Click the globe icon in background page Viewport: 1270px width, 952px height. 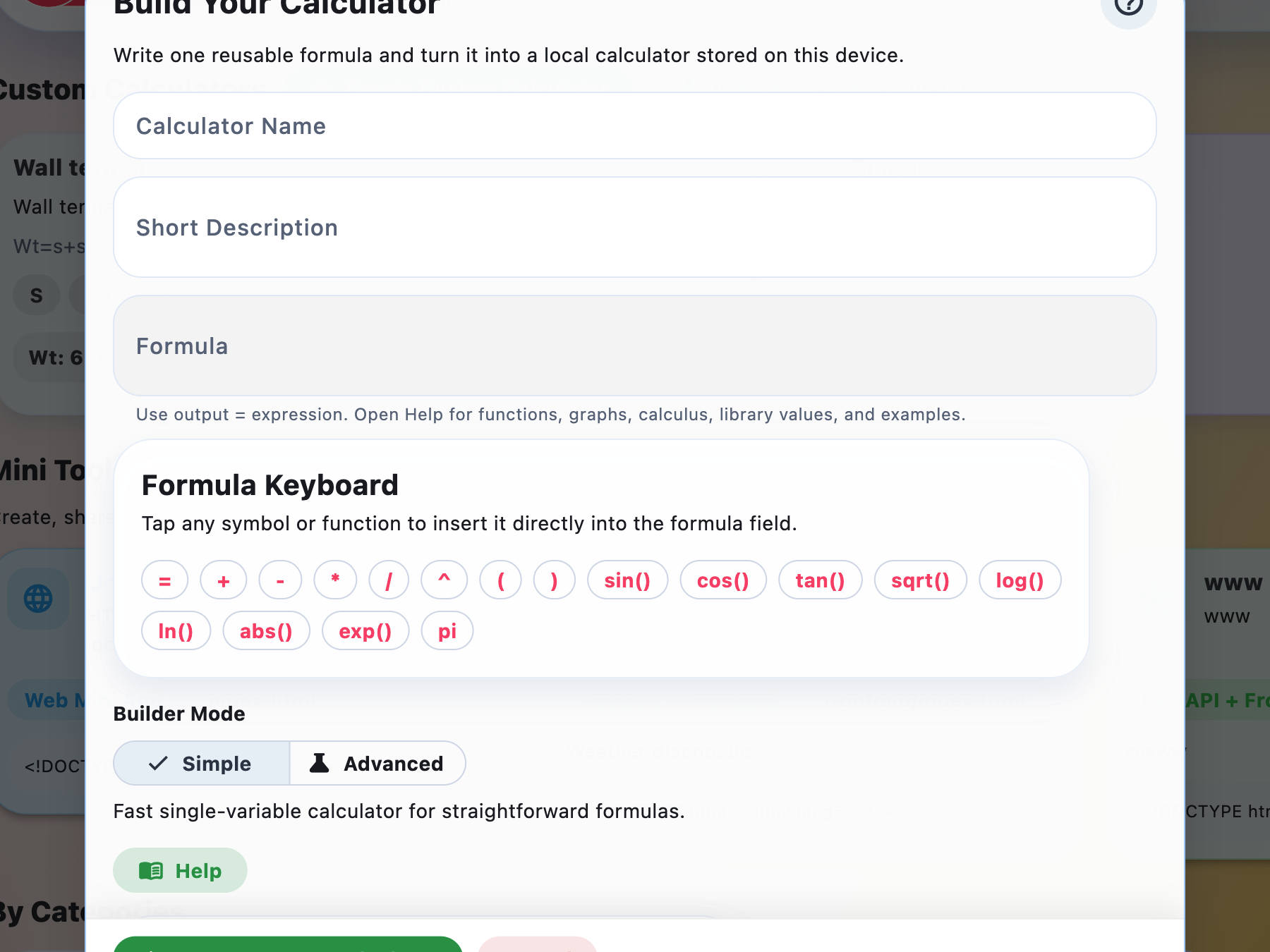click(38, 599)
